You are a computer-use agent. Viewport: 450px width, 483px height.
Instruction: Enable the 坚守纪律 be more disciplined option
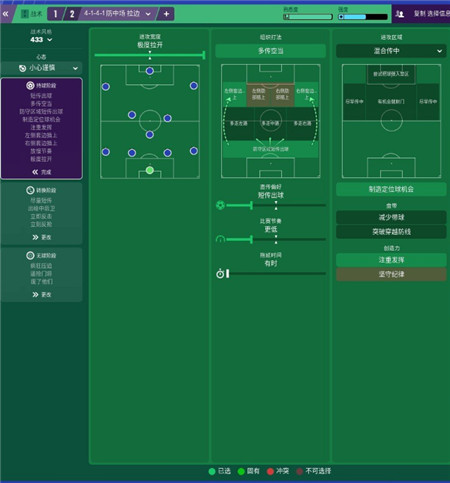click(391, 274)
